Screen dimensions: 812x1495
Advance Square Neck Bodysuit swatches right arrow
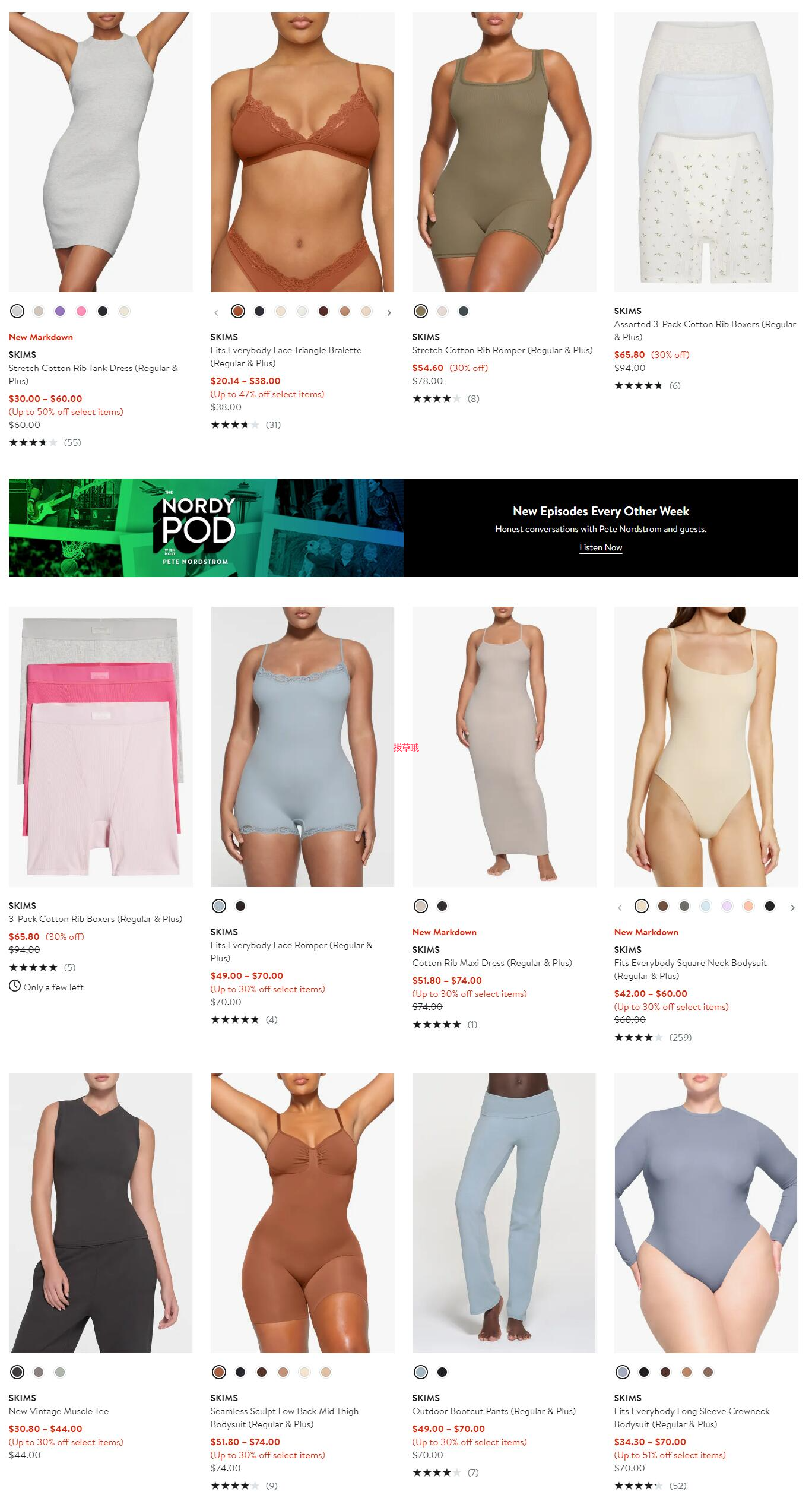click(792, 907)
